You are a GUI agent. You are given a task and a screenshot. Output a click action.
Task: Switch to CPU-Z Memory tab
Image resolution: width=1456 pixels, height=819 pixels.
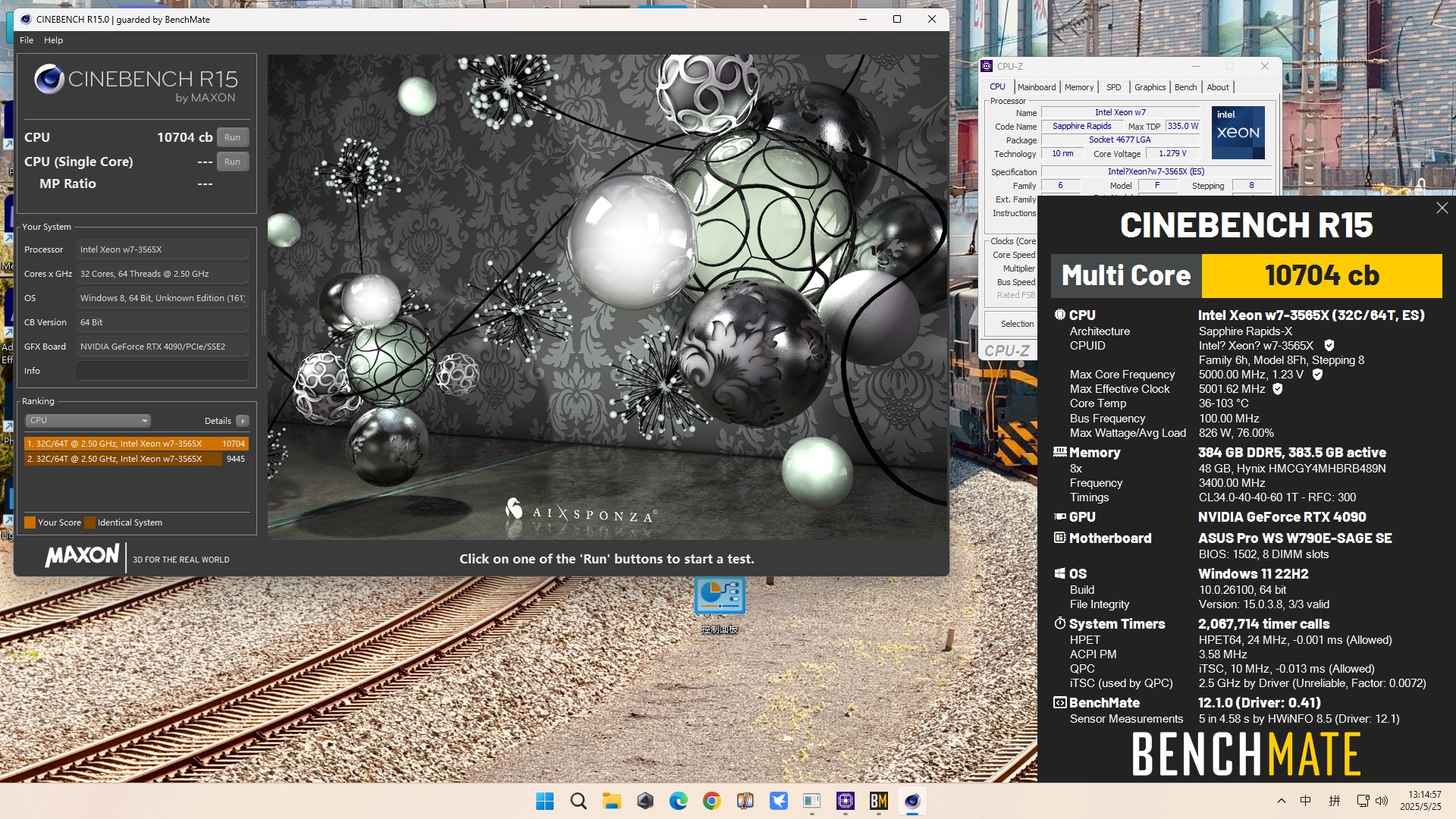tap(1078, 87)
